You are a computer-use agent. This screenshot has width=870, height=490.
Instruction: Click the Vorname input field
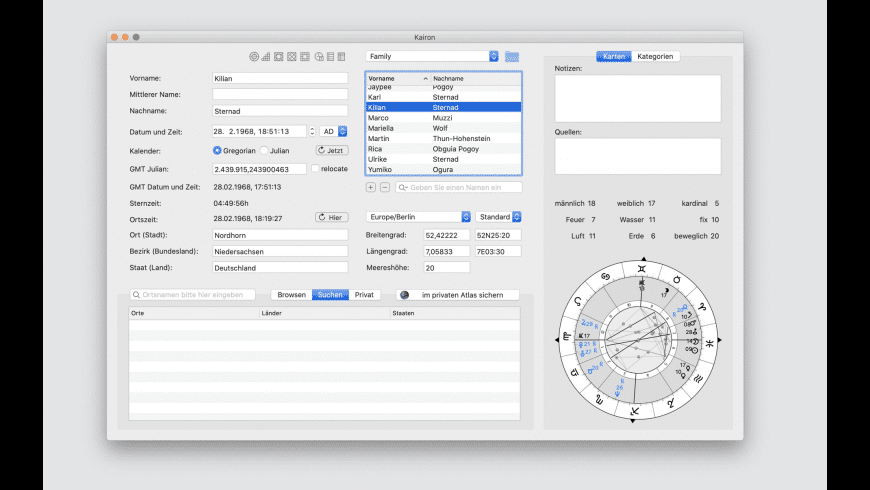pos(280,78)
